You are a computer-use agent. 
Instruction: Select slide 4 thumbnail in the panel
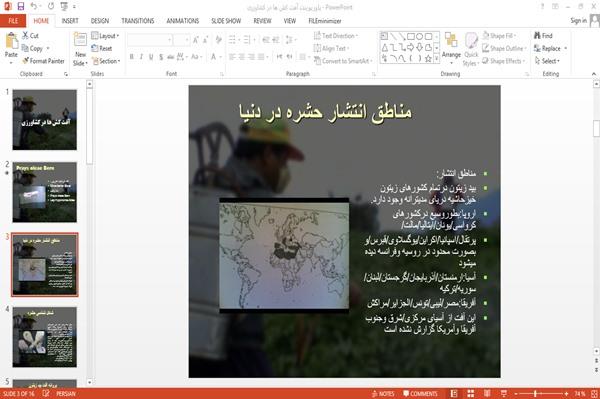(45, 337)
